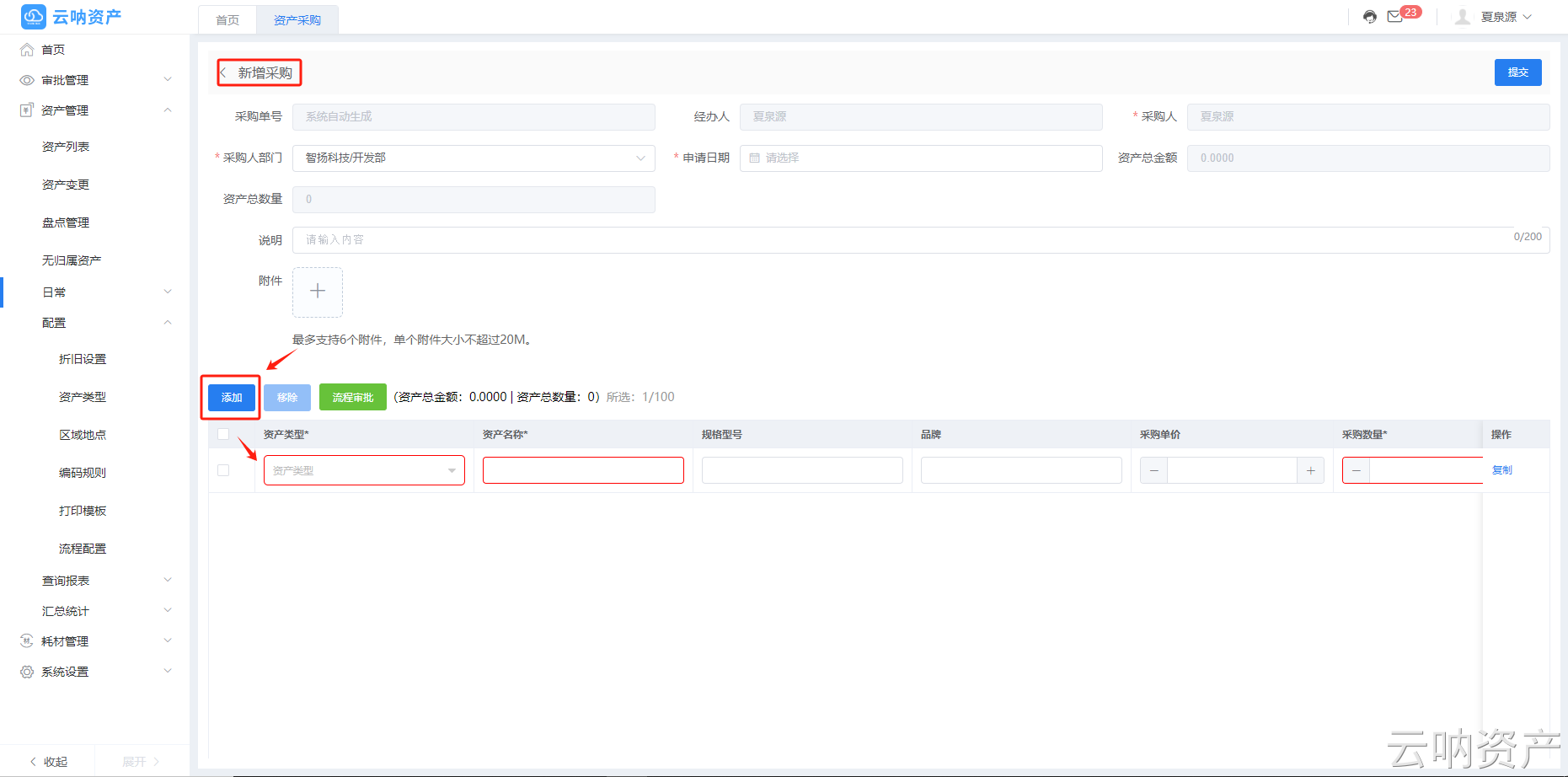Click the back arrow beside 新增采购
This screenshot has width=1568, height=777.
pyautogui.click(x=223, y=73)
